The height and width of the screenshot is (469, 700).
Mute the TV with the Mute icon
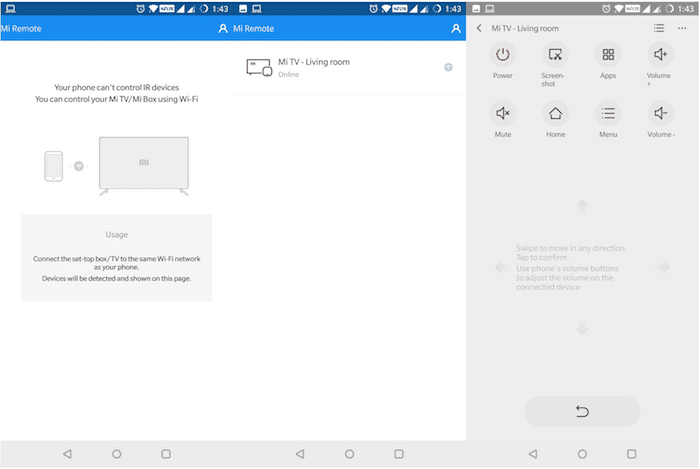(503, 113)
